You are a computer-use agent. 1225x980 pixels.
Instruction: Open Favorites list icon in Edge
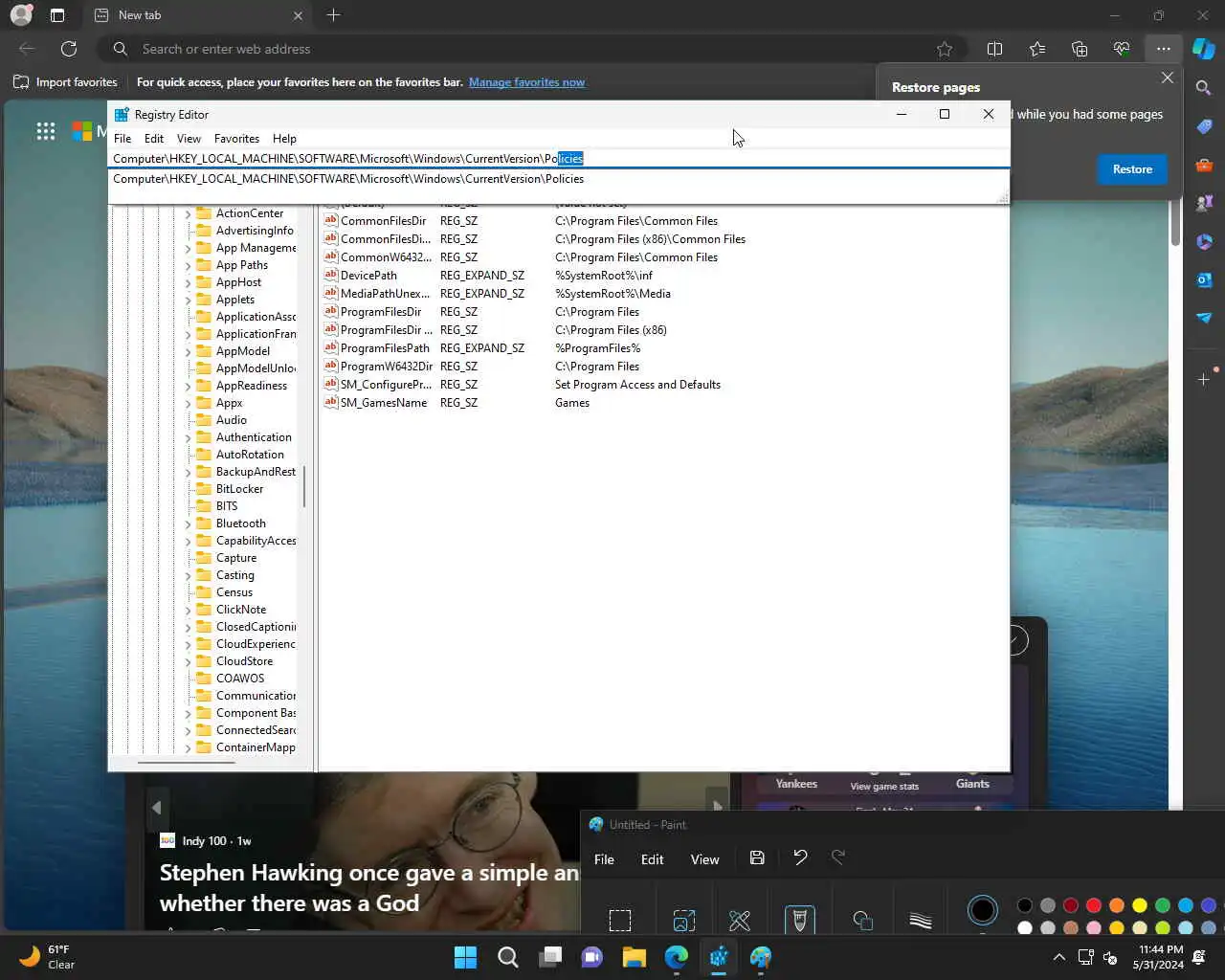point(1037,49)
